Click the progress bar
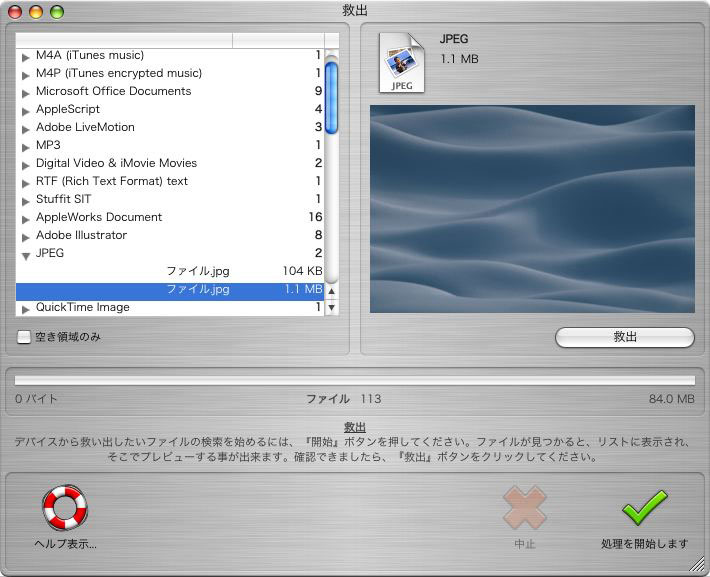 [355, 380]
